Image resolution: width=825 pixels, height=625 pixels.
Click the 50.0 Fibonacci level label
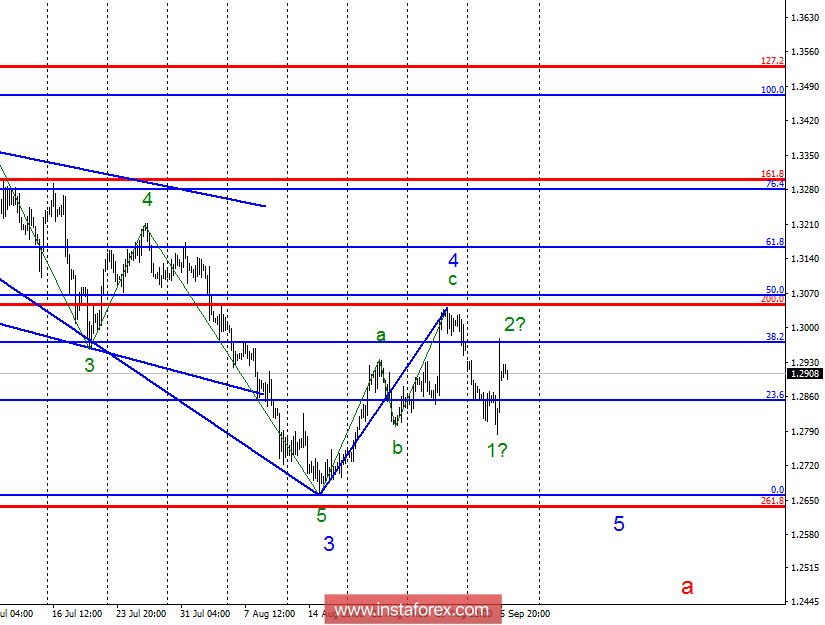tap(774, 290)
